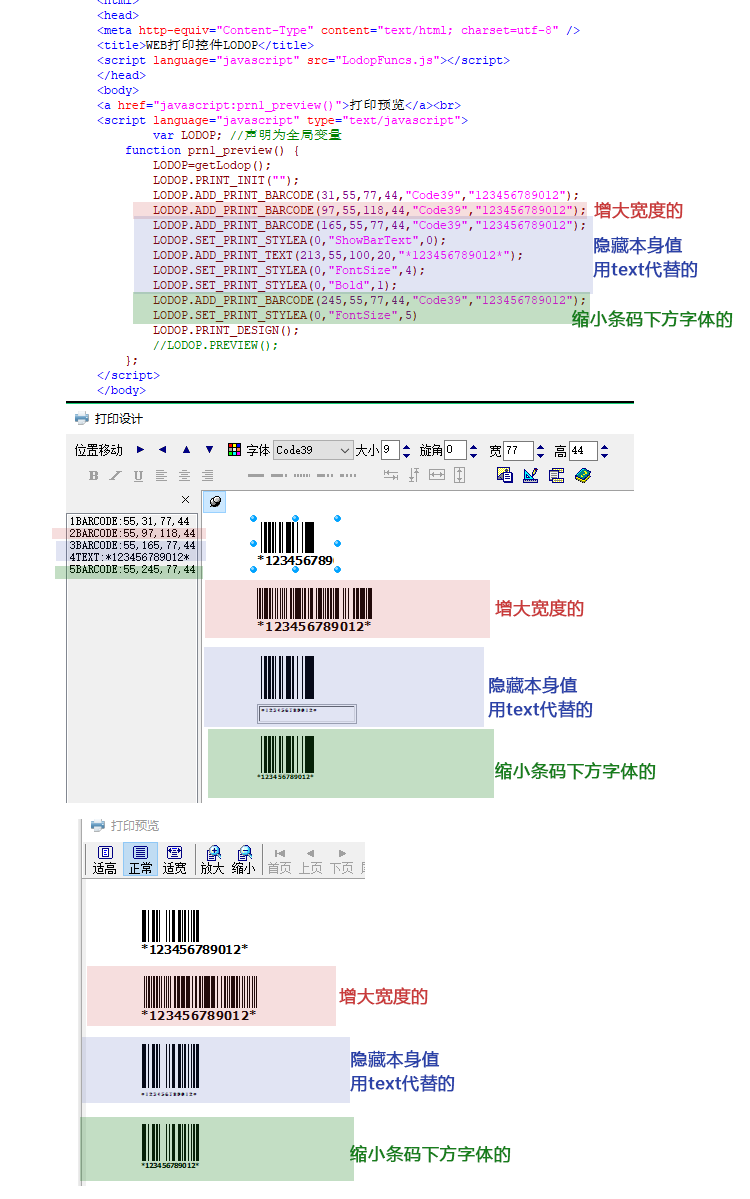Close the item list panel

click(185, 500)
